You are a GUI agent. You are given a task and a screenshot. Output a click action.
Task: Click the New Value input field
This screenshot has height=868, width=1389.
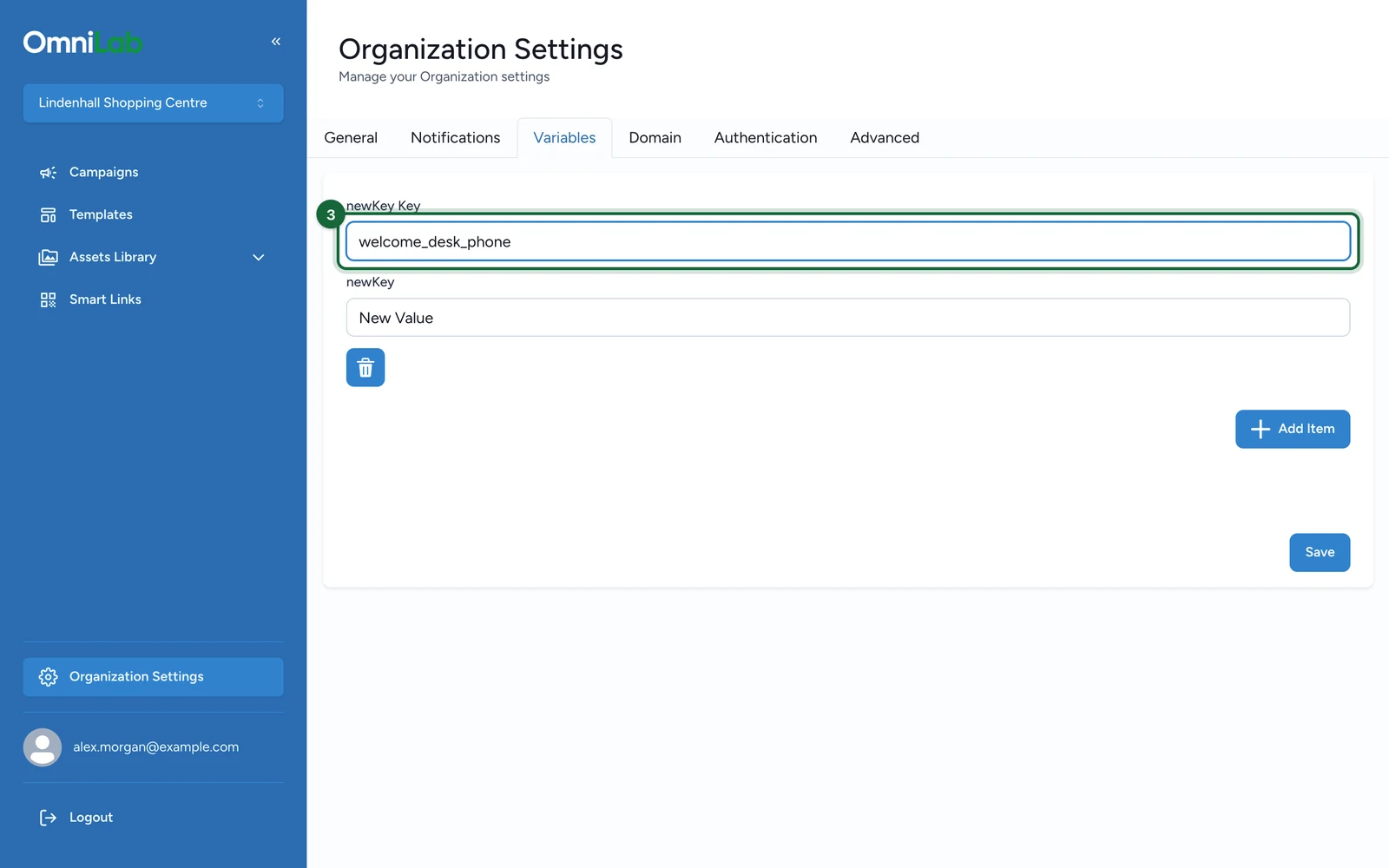pyautogui.click(x=847, y=318)
